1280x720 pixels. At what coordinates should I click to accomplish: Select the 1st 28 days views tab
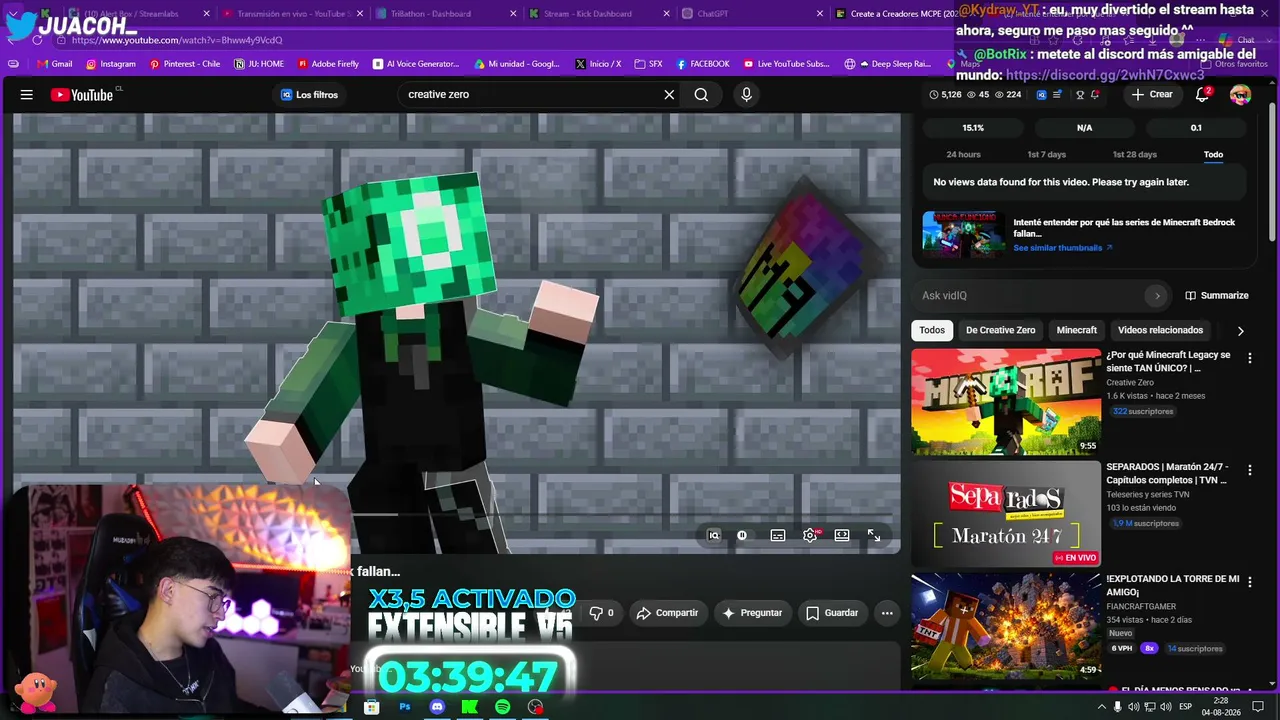[x=1135, y=155]
